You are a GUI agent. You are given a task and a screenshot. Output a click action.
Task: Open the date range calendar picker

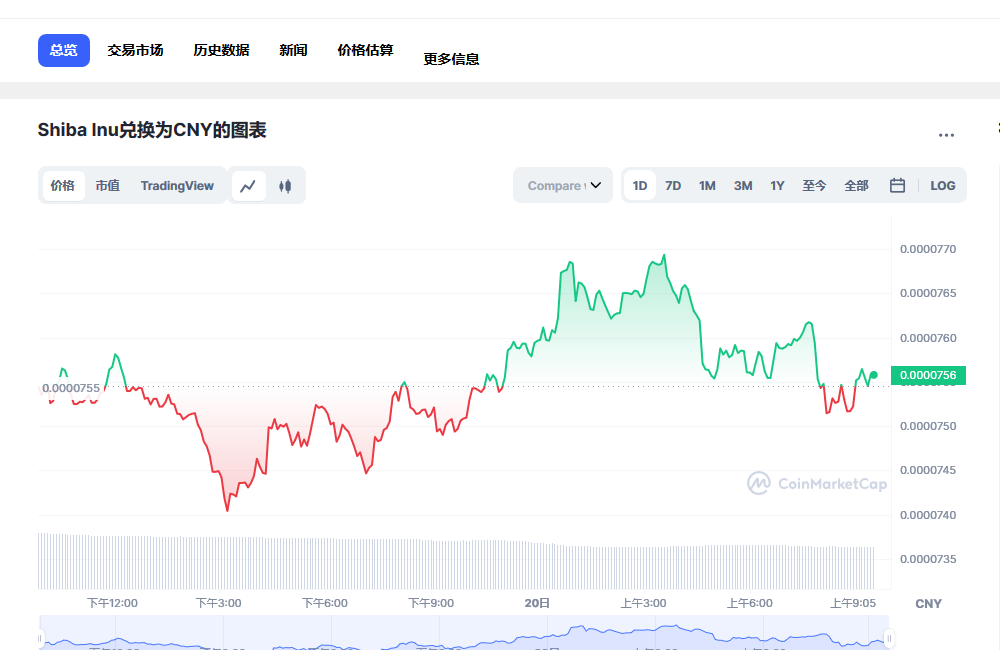tap(896, 185)
